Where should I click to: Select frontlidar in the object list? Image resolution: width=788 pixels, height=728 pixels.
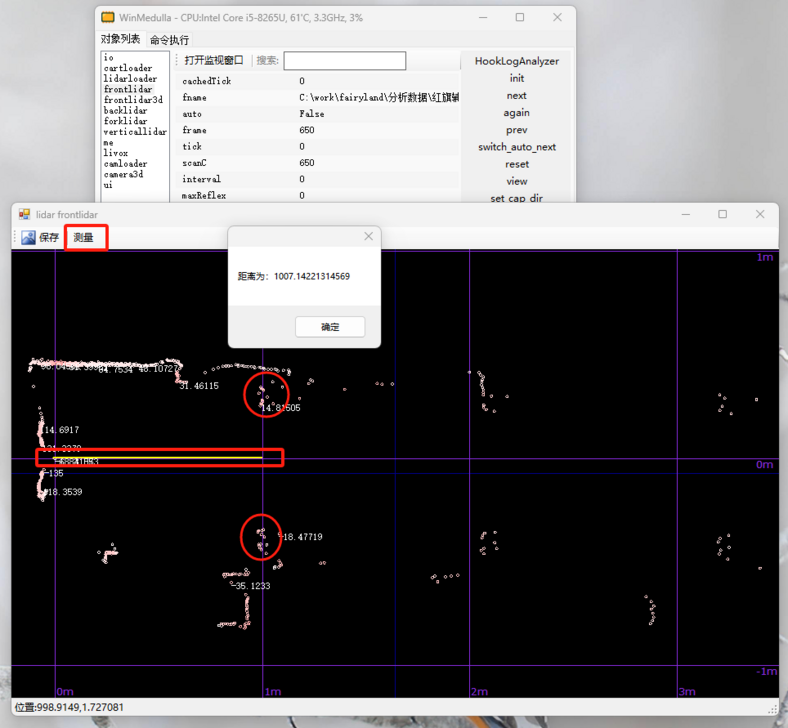pos(128,89)
